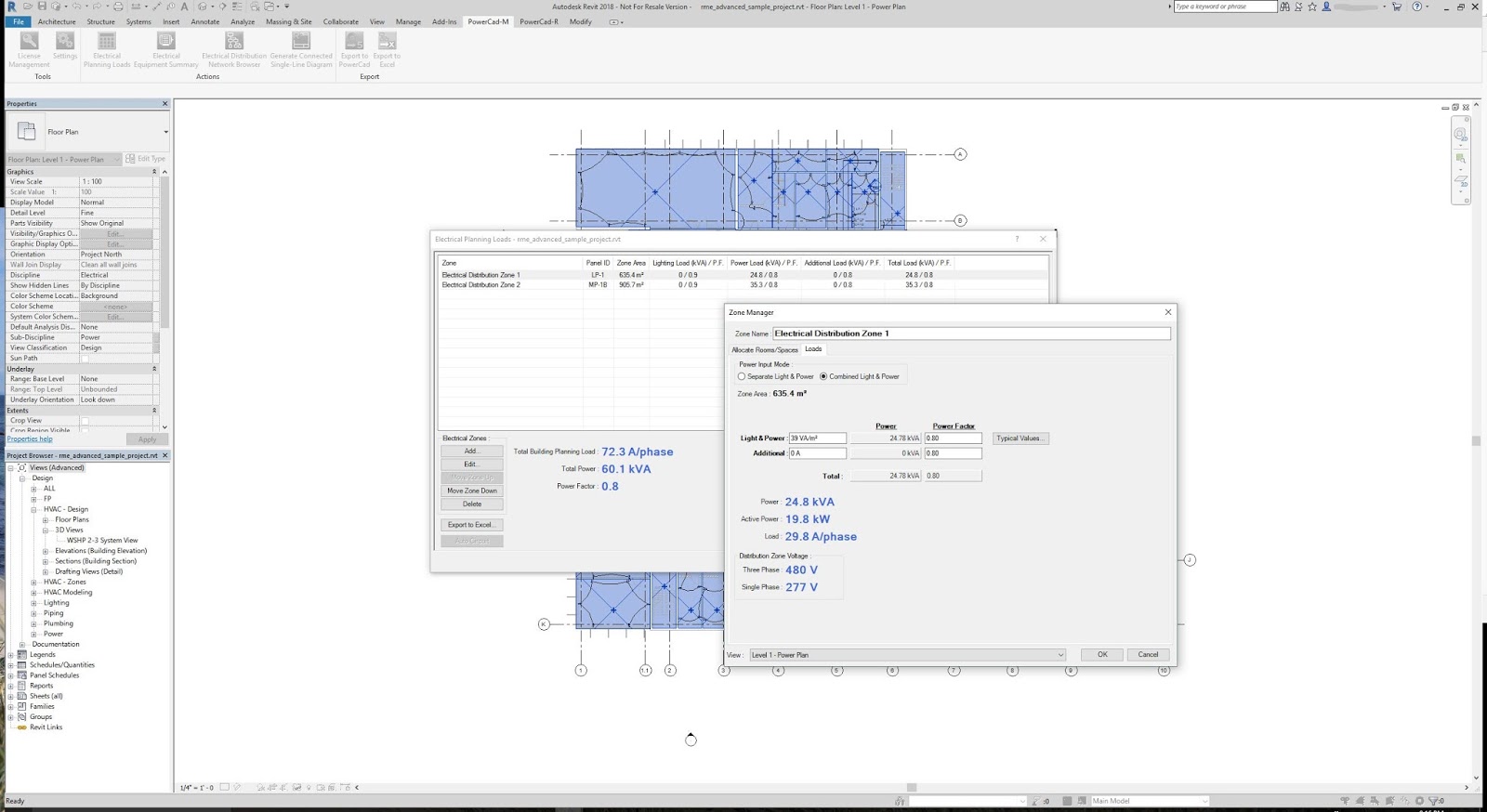Click the keyword search box
The image size is (1487, 812).
[1225, 7]
